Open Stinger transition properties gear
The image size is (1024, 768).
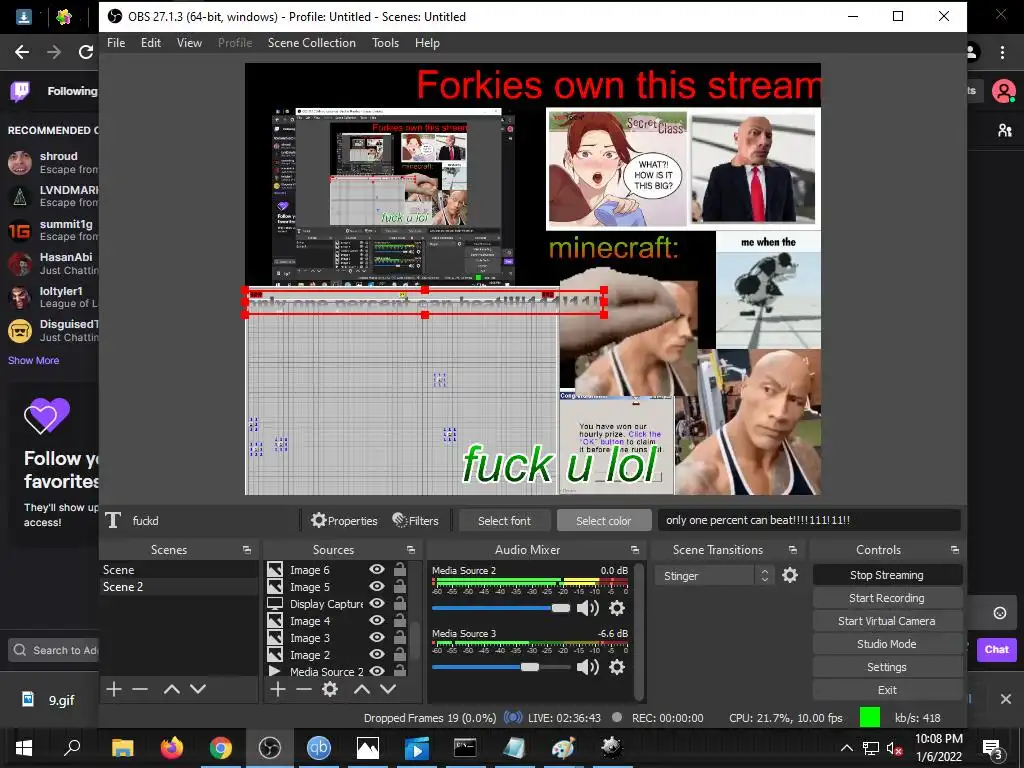[790, 575]
